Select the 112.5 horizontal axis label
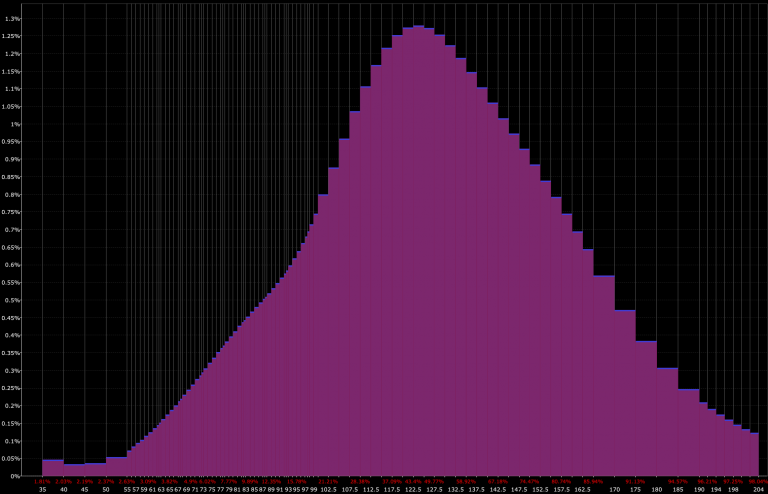Viewport: 768px width, 494px height. click(371, 490)
